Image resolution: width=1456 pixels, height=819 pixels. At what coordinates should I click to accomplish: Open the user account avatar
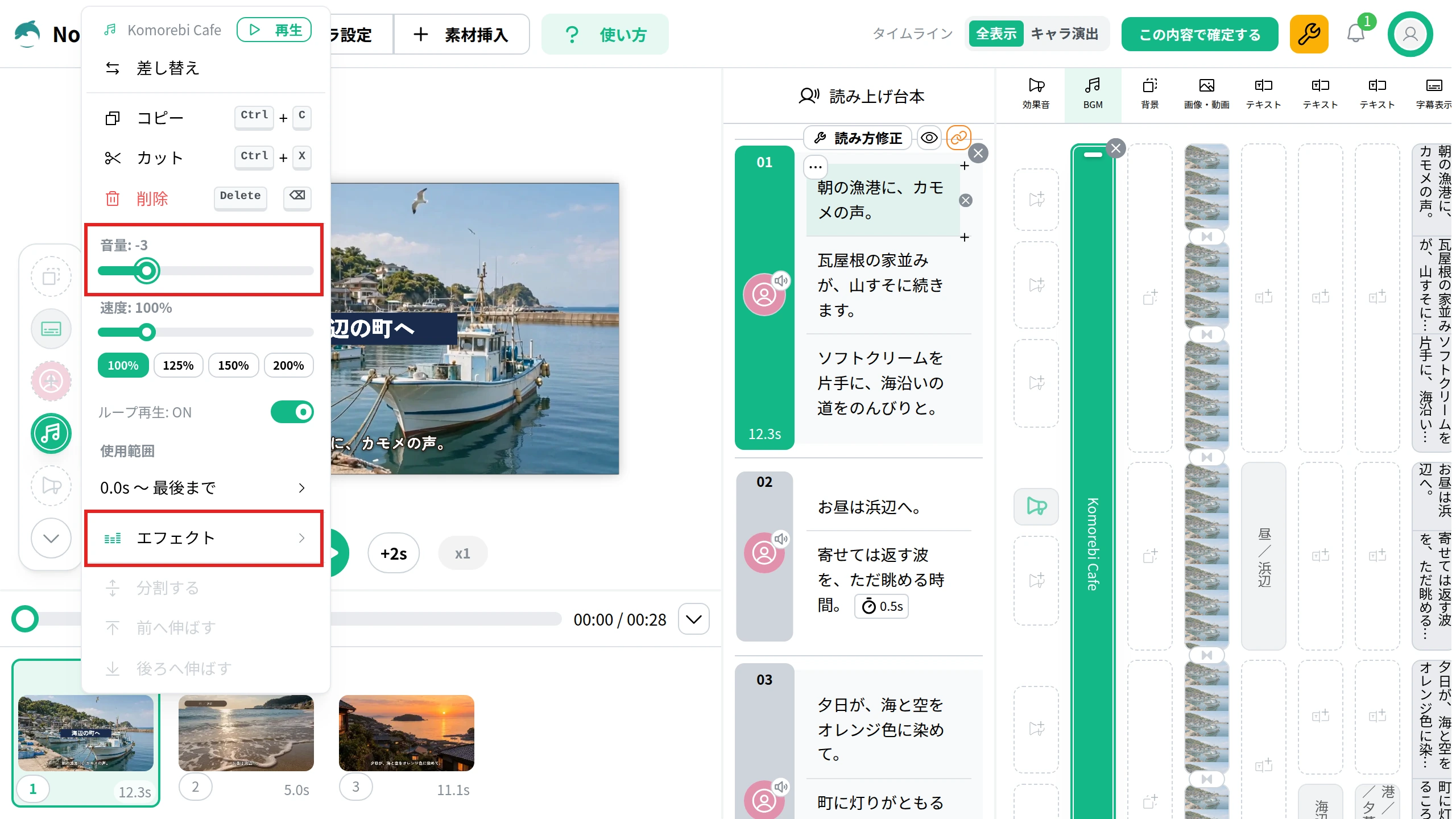[x=1410, y=34]
